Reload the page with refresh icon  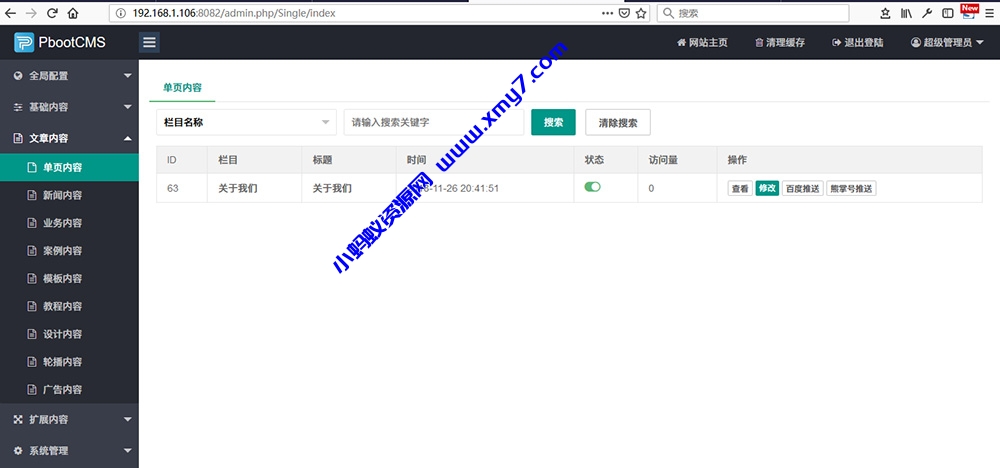pyautogui.click(x=53, y=13)
